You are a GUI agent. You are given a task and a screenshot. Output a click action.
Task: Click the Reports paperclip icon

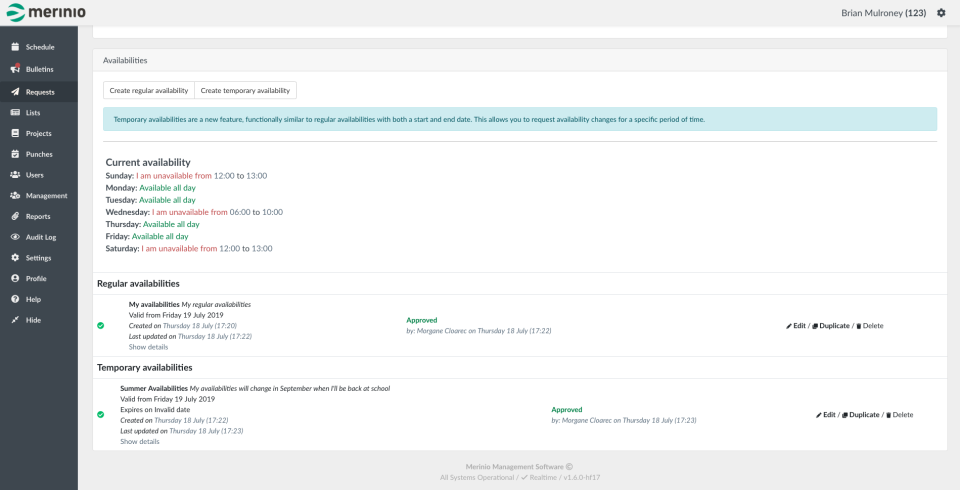click(x=15, y=216)
